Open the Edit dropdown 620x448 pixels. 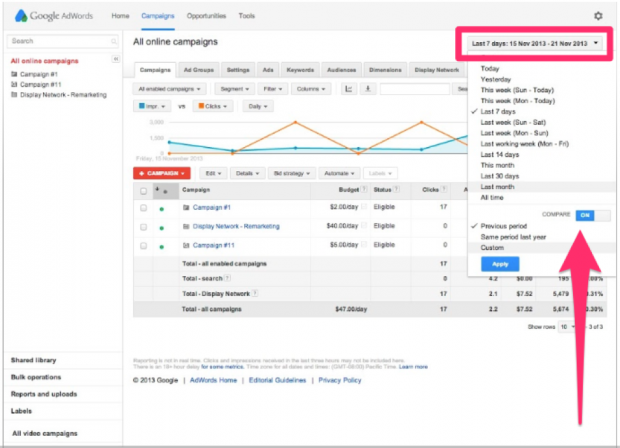click(x=213, y=173)
